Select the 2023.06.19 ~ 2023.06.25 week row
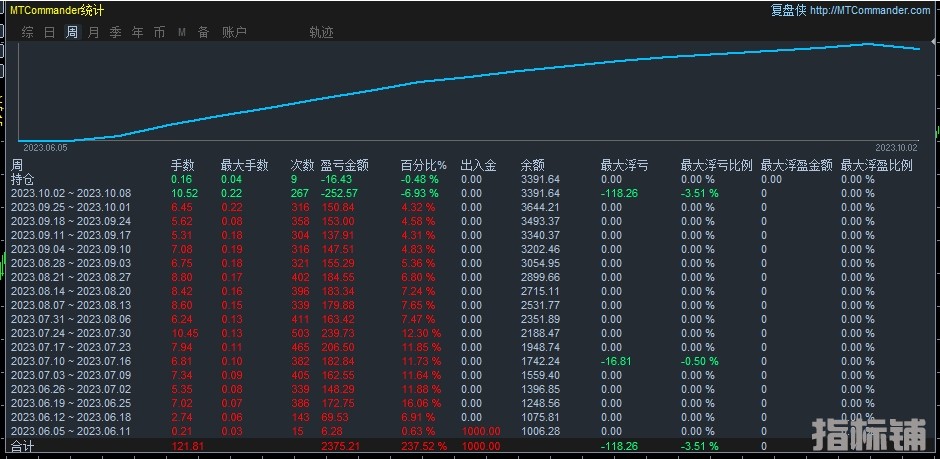The width and height of the screenshot is (940, 459). (71, 403)
